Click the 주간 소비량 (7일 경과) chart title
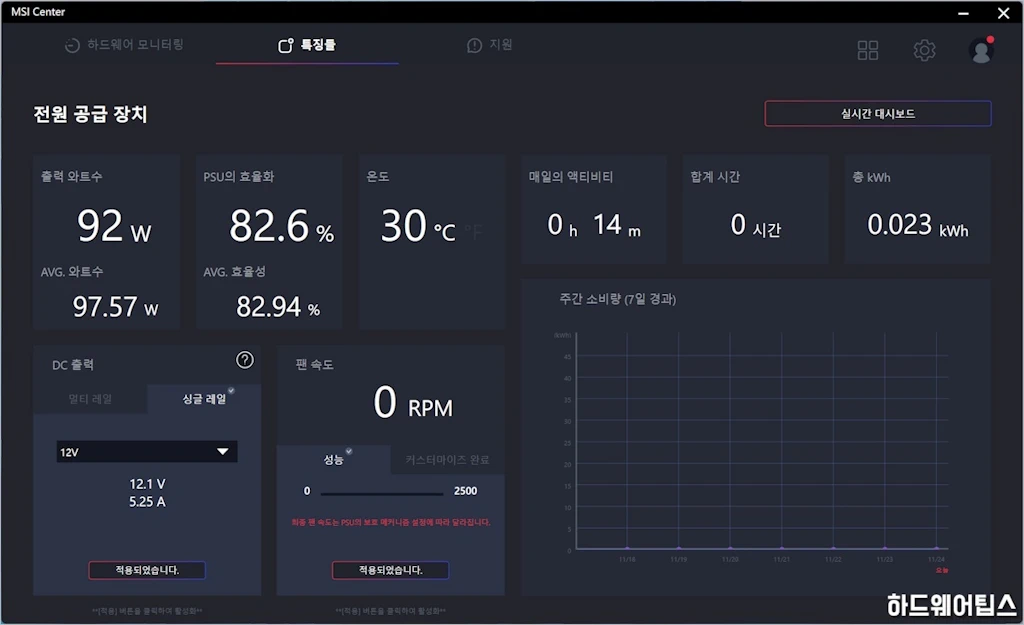The image size is (1024, 625). point(618,299)
